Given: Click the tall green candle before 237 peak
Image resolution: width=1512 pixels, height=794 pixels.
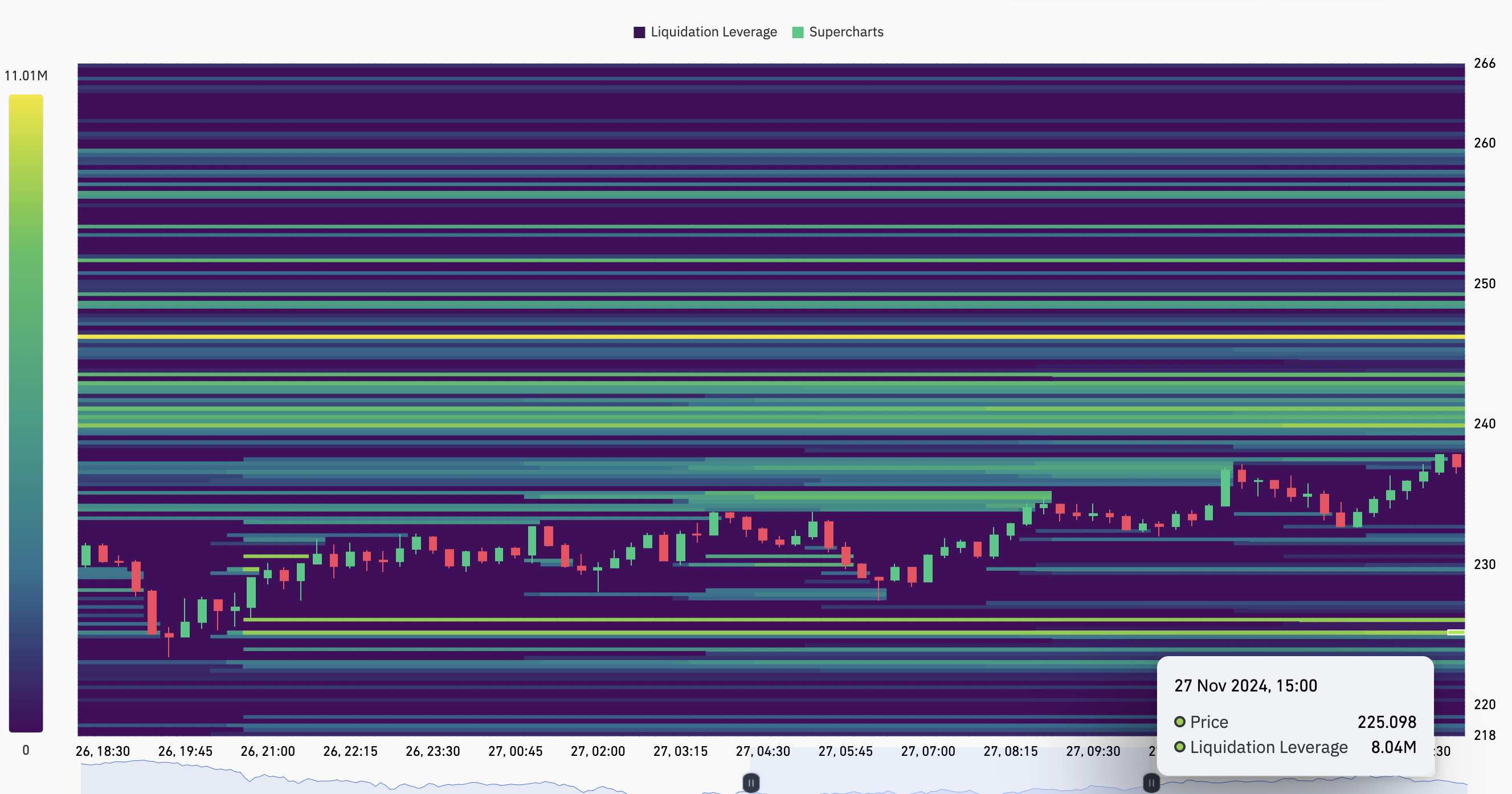Looking at the screenshot, I should click(1225, 487).
